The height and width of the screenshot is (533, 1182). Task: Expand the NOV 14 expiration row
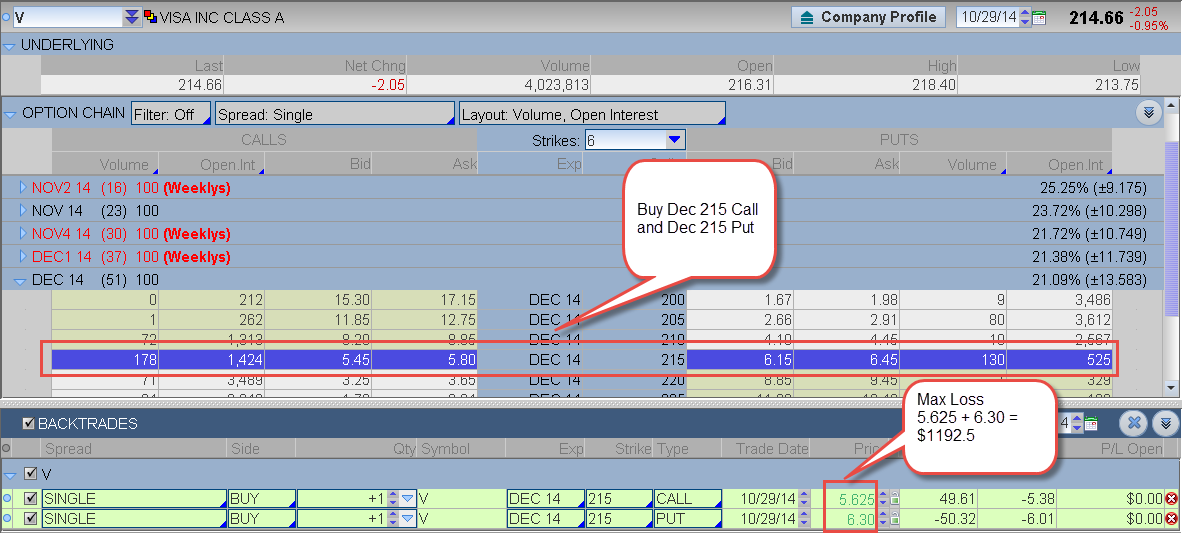(23, 210)
